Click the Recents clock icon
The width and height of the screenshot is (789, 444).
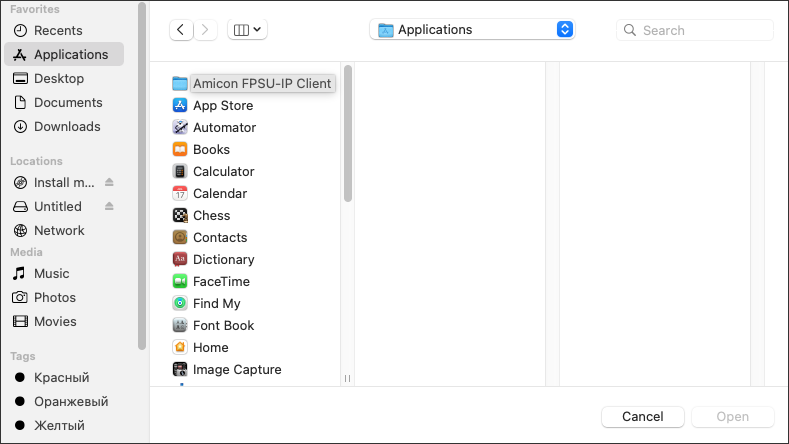[20, 31]
